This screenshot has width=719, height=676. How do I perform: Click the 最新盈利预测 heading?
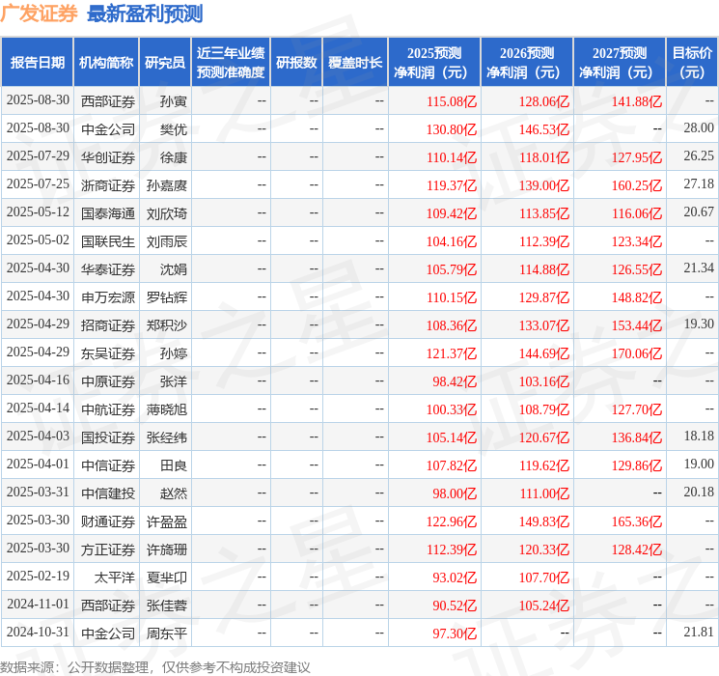coord(145,14)
